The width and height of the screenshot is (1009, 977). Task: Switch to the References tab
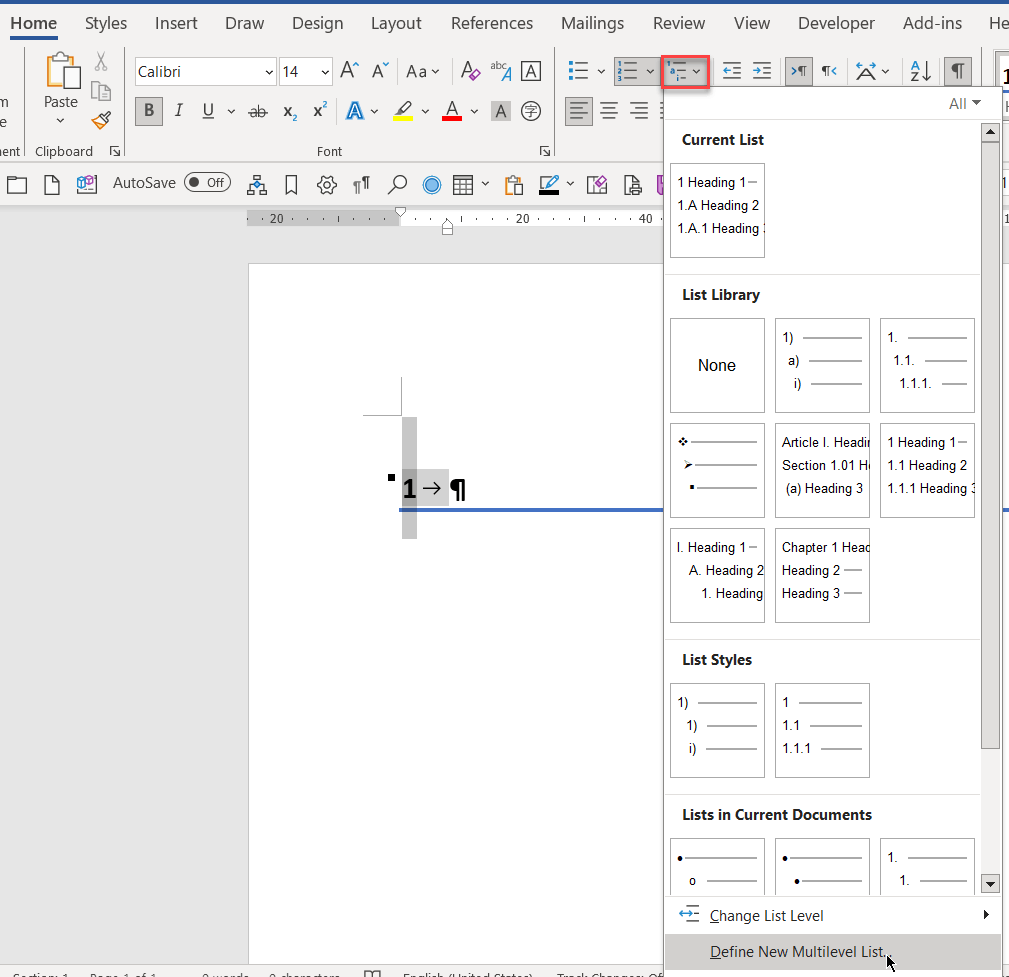pyautogui.click(x=492, y=23)
